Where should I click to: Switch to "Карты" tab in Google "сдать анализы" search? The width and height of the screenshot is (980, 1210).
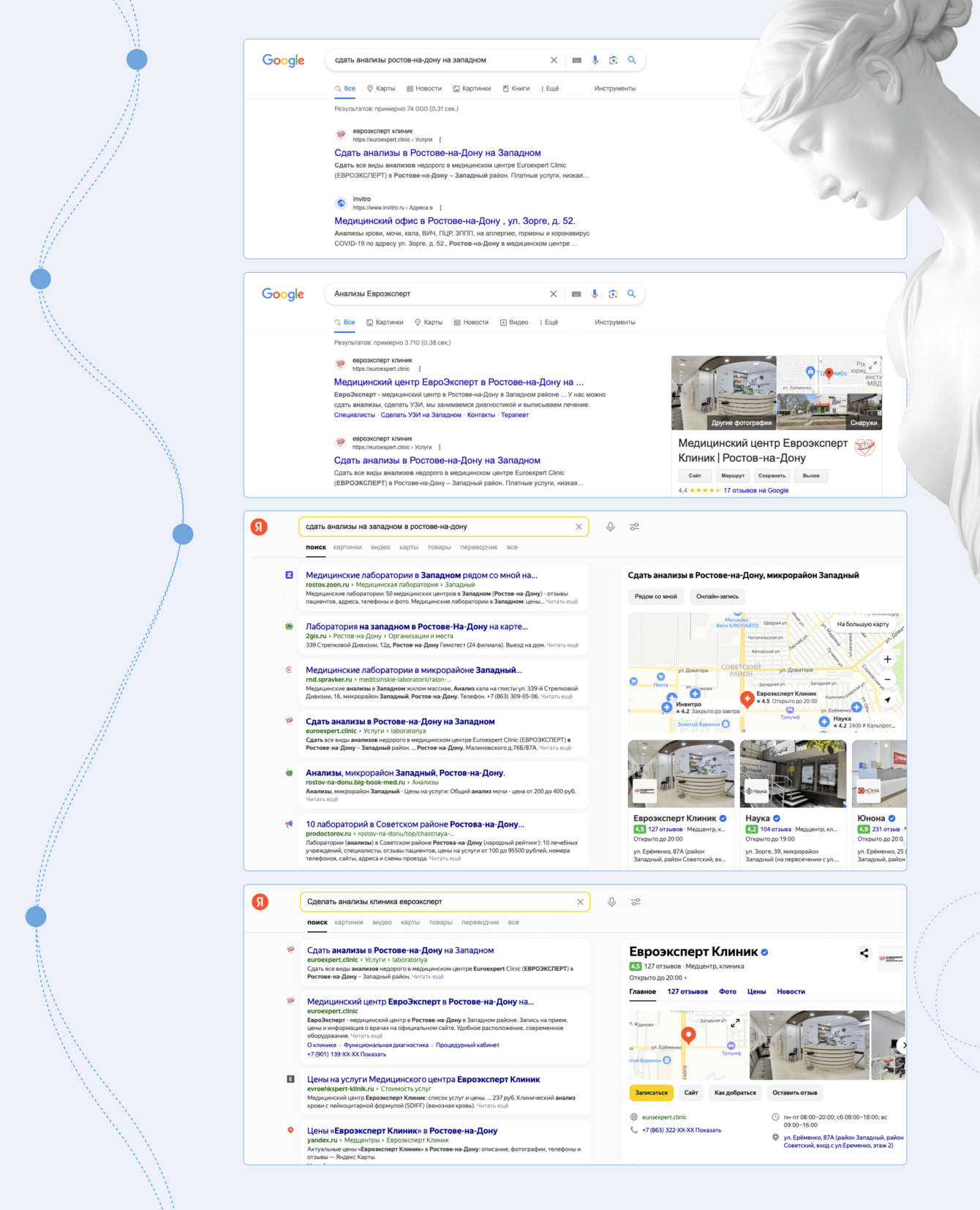[x=381, y=89]
